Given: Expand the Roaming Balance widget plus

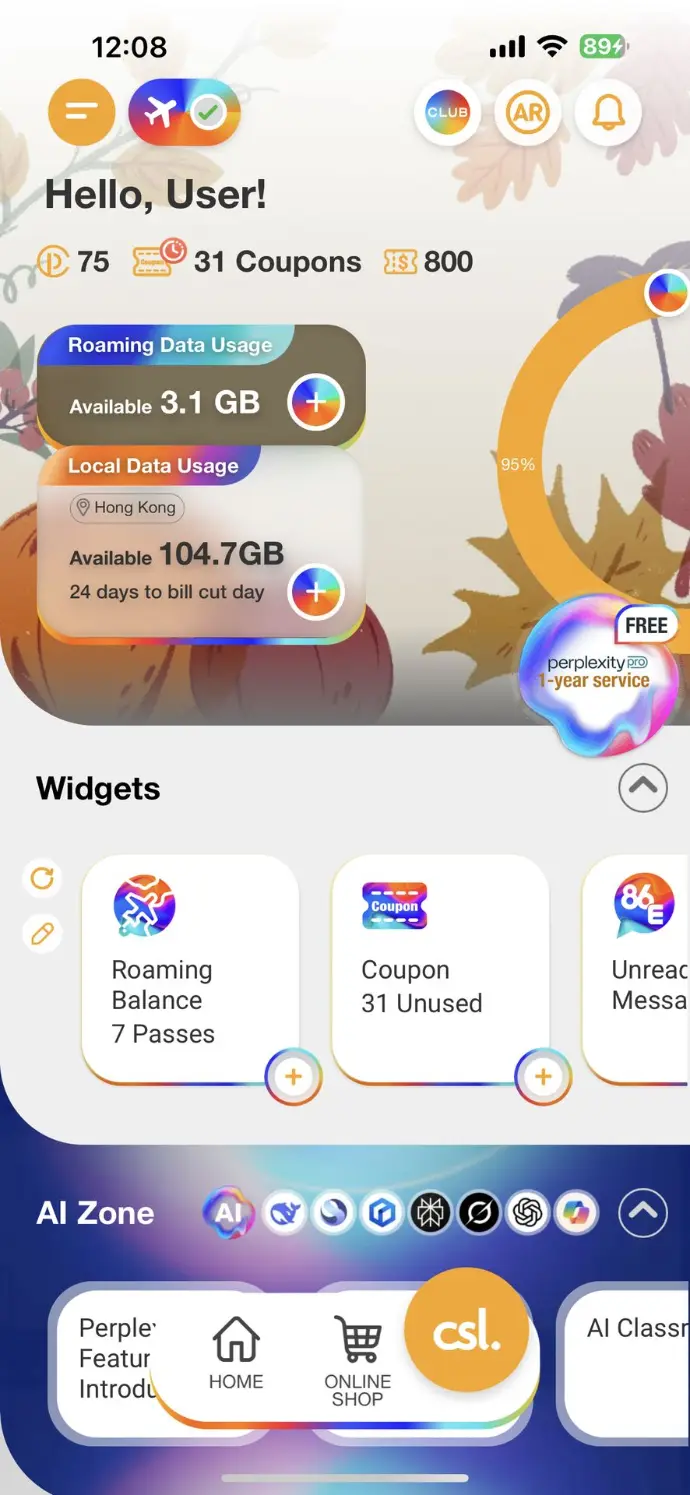Looking at the screenshot, I should [293, 1077].
